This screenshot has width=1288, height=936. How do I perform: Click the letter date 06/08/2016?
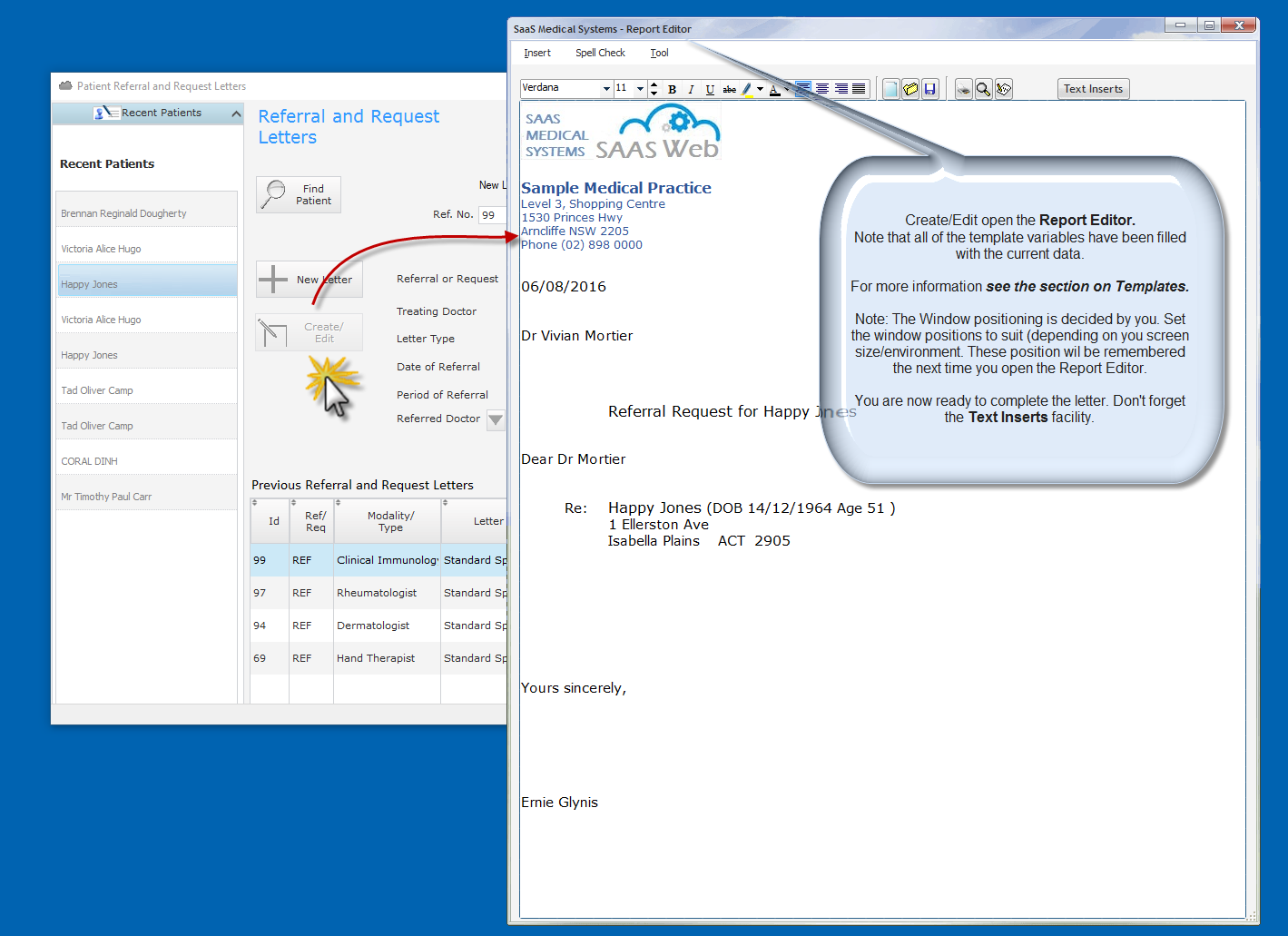pyautogui.click(x=564, y=287)
